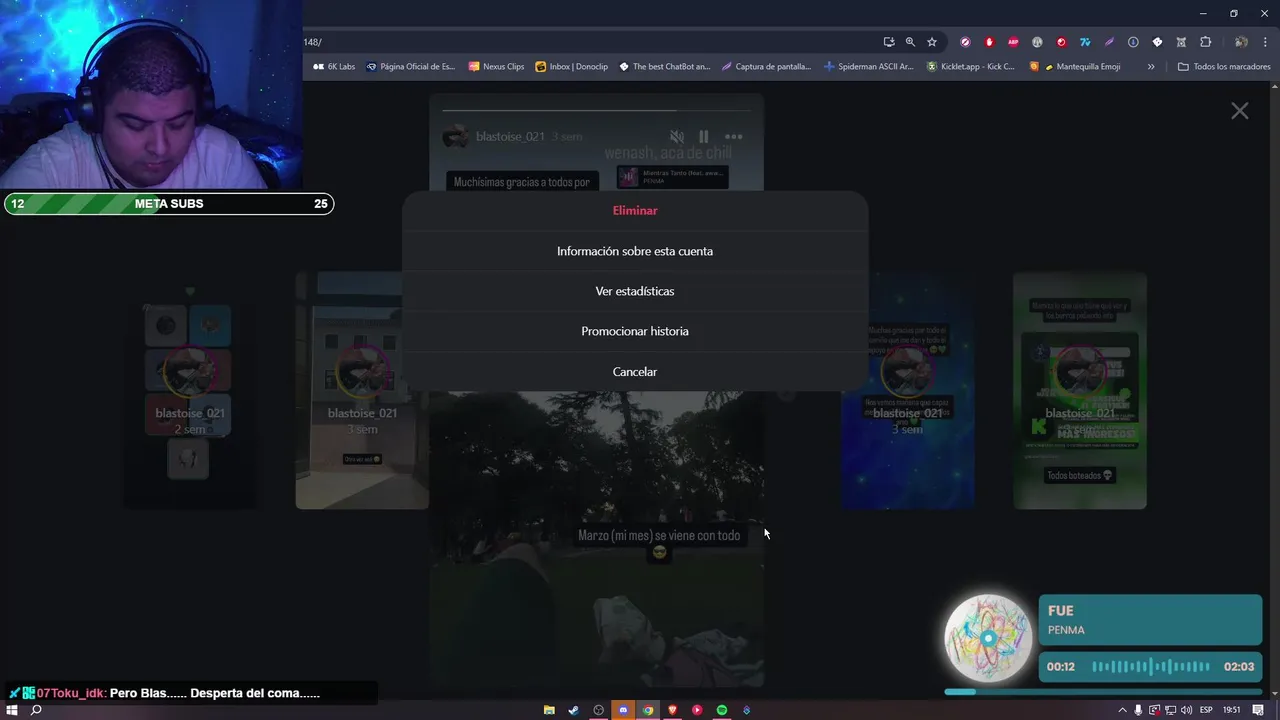
Task: Open the story three-dots menu
Action: pos(734,136)
